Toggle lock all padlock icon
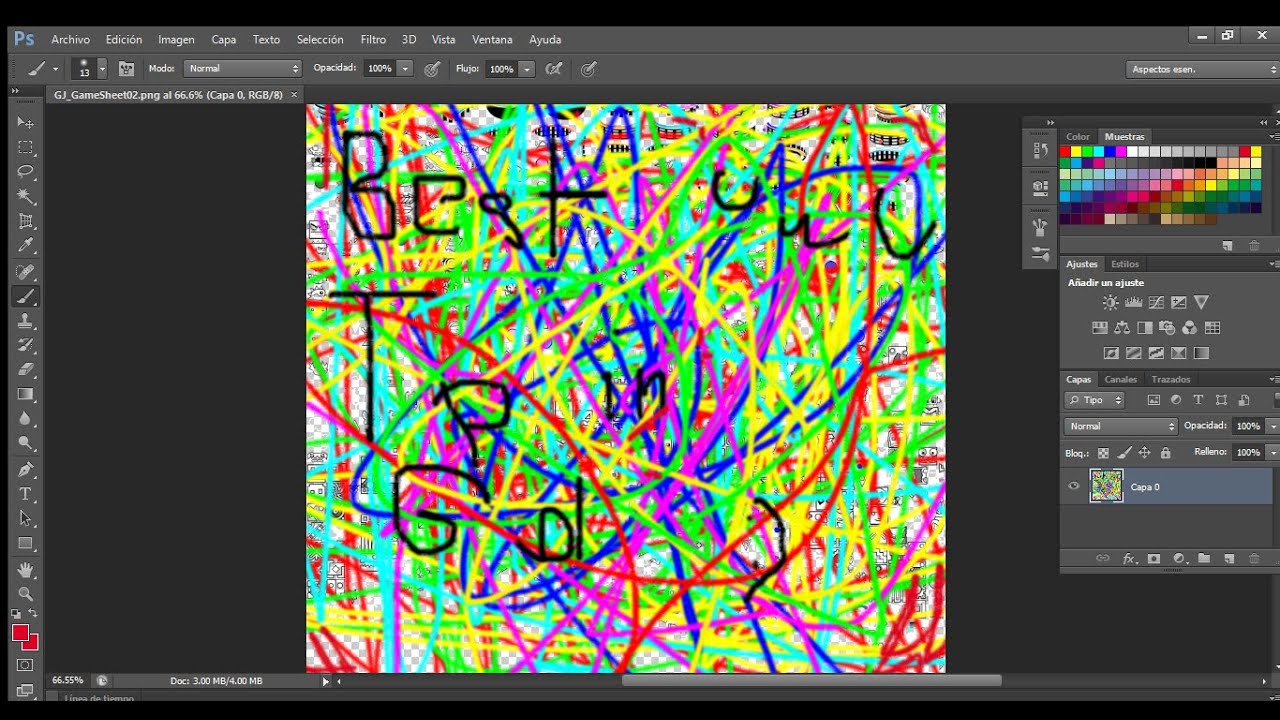The height and width of the screenshot is (720, 1280). point(1165,453)
